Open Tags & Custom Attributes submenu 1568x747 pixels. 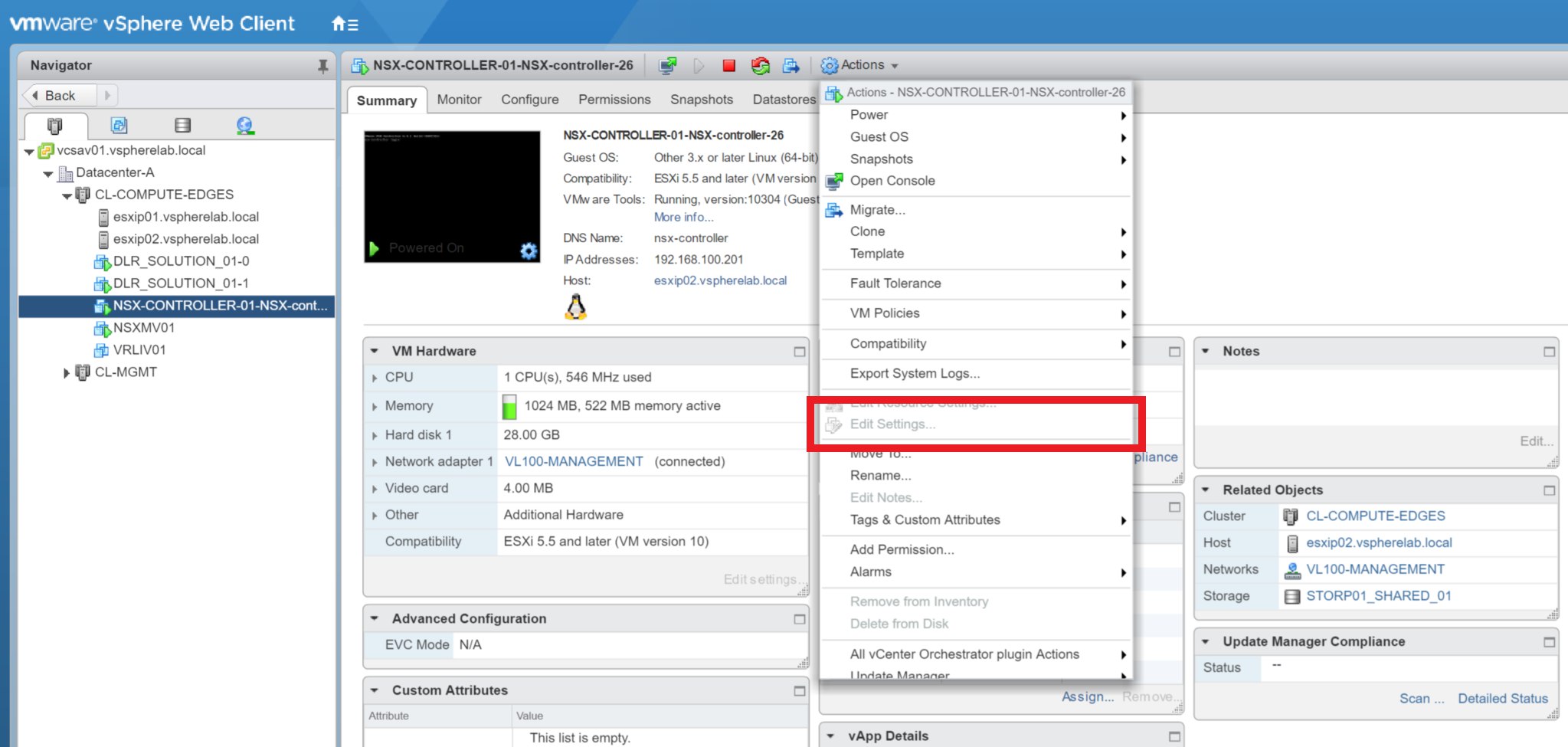tap(976, 520)
